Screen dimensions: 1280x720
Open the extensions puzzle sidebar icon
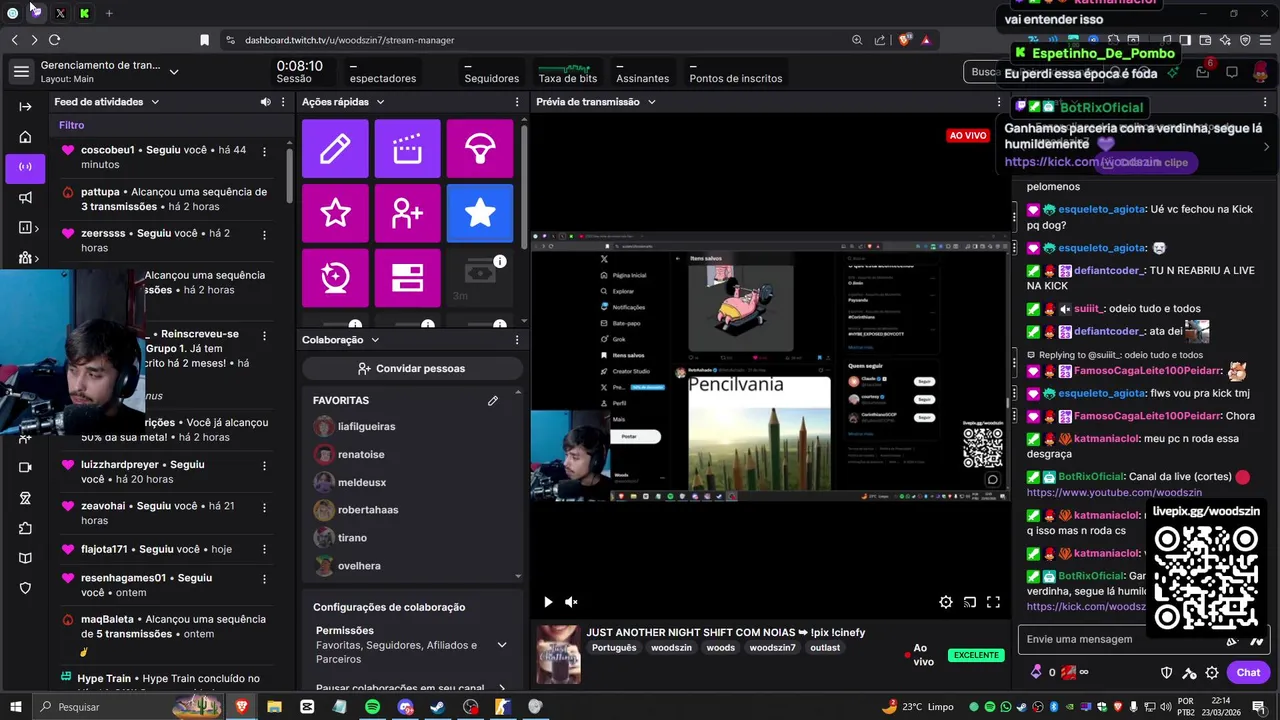pyautogui.click(x=25, y=528)
